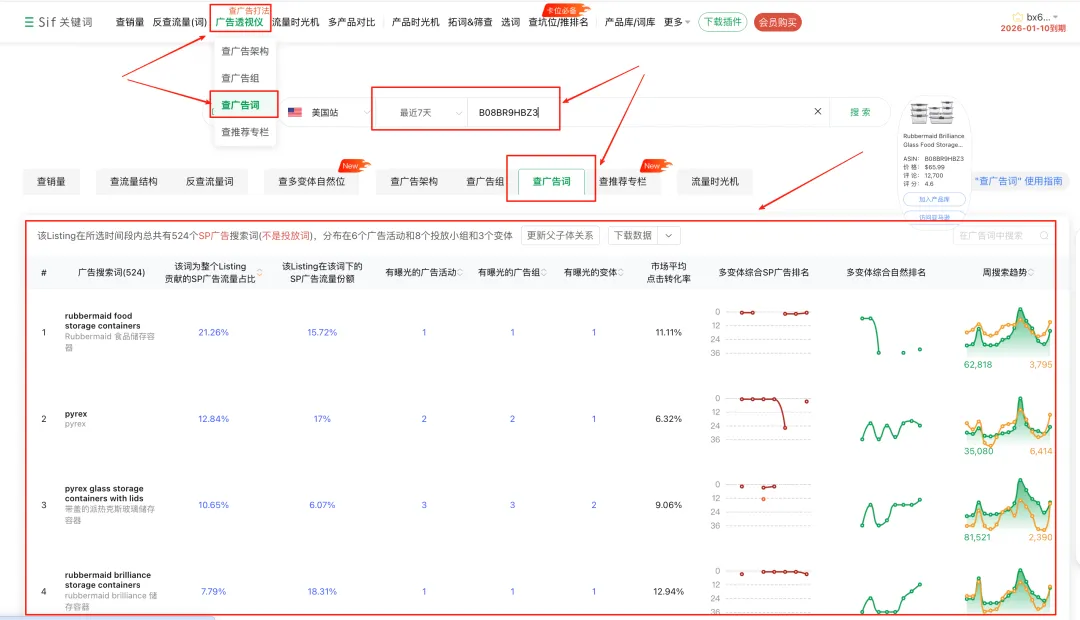
Task: Open weekly search trend chart for pyrex row
Action: point(1008,420)
